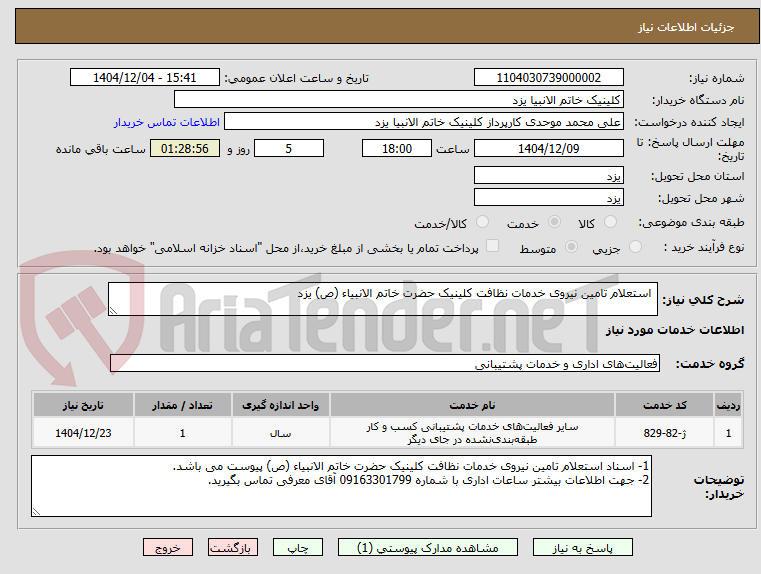Click the اطلاعات خدمات مورد نیاز heading
Screen dimensions: 761x574
675,330
